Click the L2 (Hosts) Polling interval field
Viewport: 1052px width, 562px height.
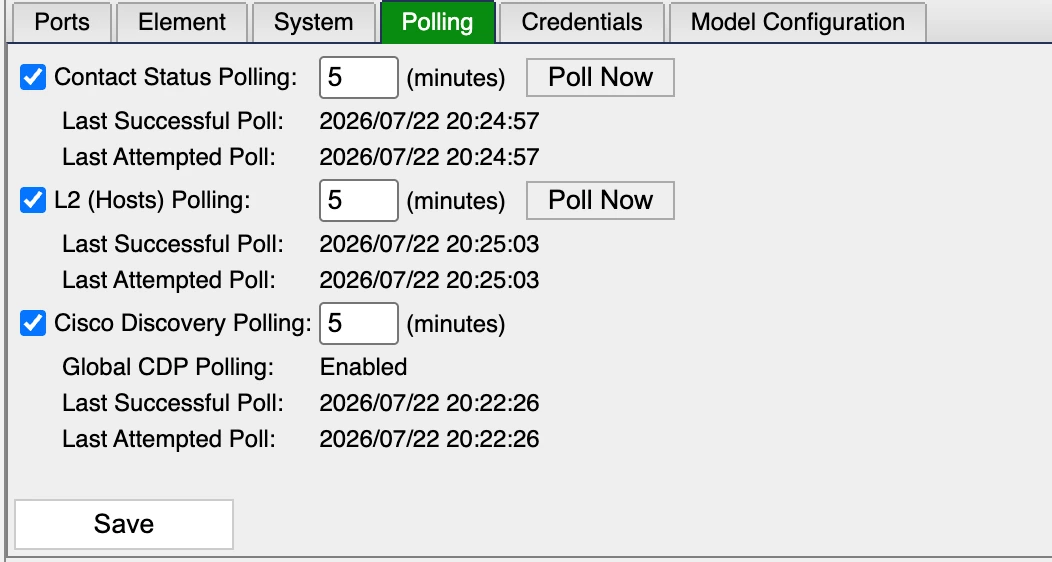359,200
